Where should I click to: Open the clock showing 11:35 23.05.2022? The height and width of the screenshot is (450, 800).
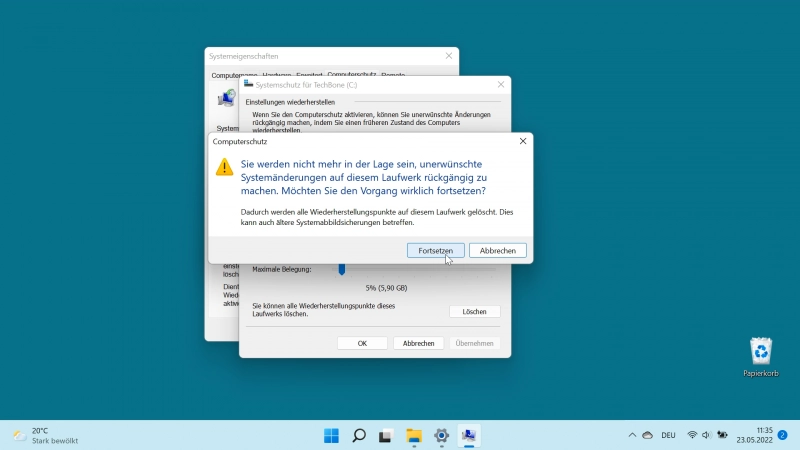(x=754, y=435)
